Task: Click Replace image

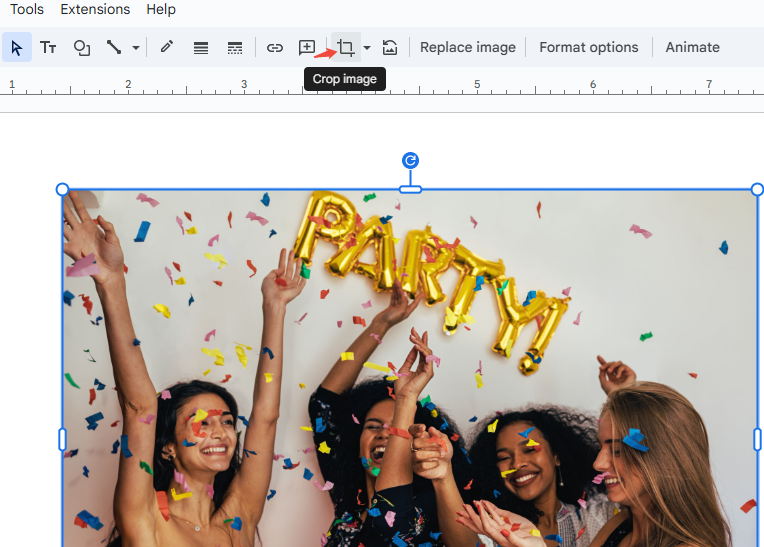Action: click(x=468, y=47)
